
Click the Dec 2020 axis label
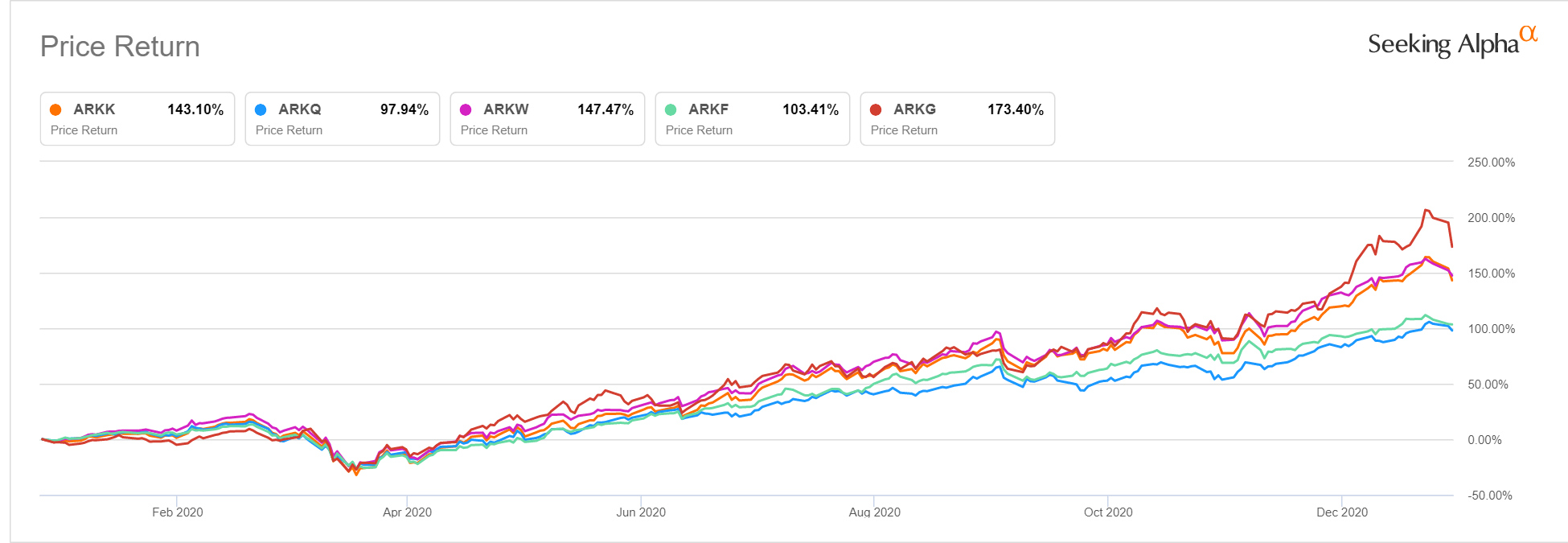1342,512
